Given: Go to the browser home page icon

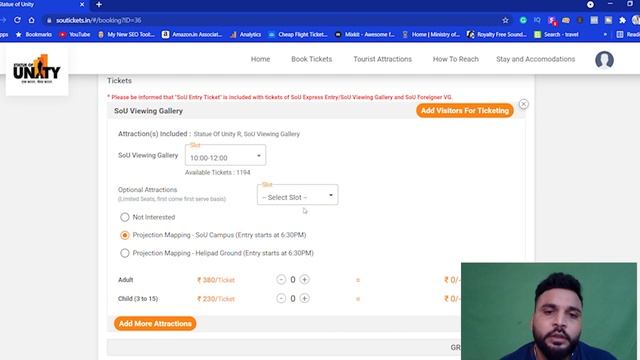Looking at the screenshot, I should (x=31, y=20).
